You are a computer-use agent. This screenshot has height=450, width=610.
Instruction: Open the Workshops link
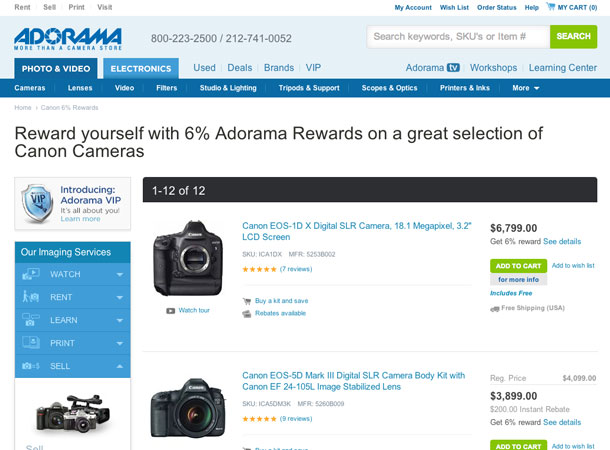click(493, 68)
